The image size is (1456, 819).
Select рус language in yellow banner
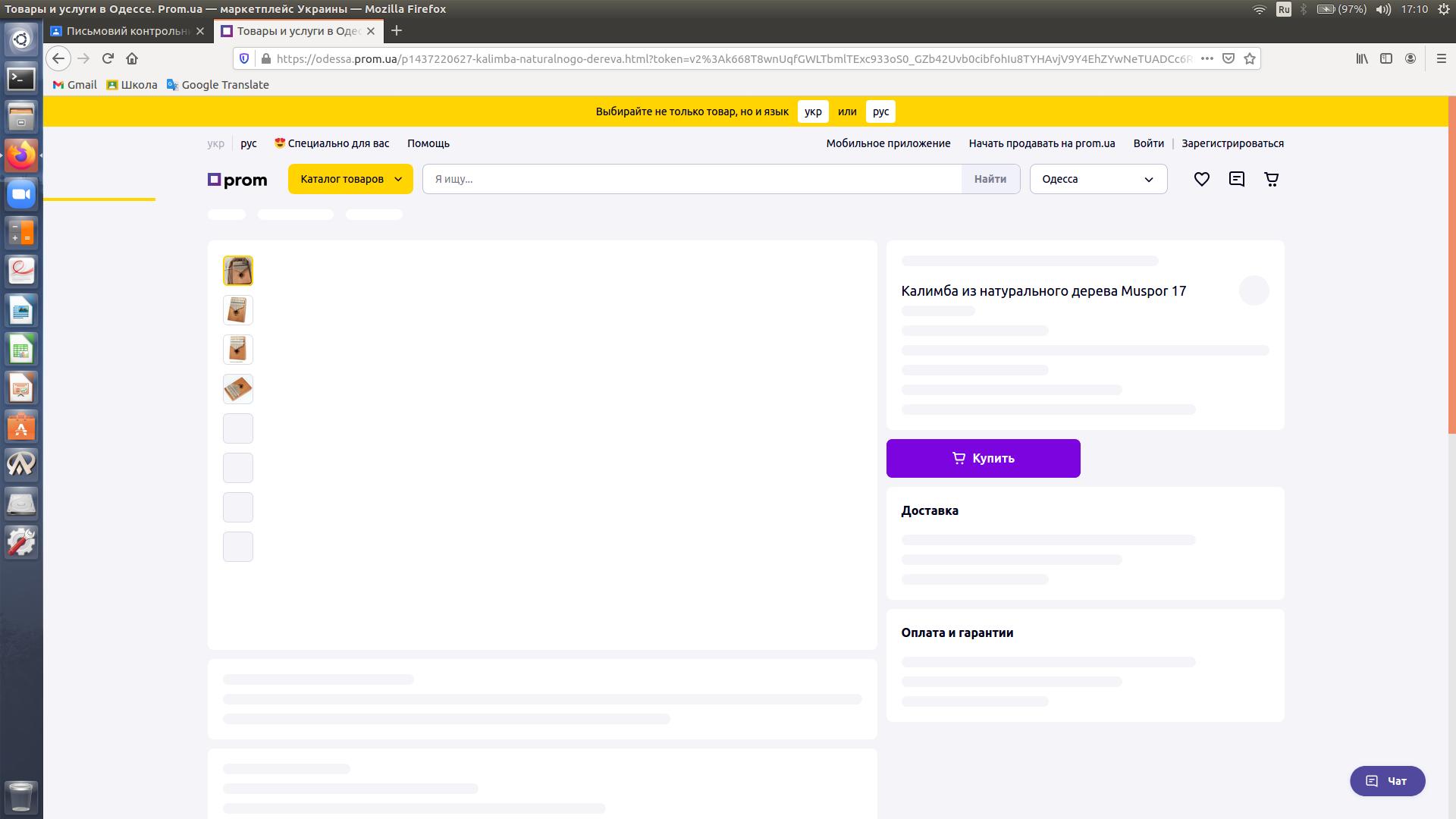click(880, 111)
